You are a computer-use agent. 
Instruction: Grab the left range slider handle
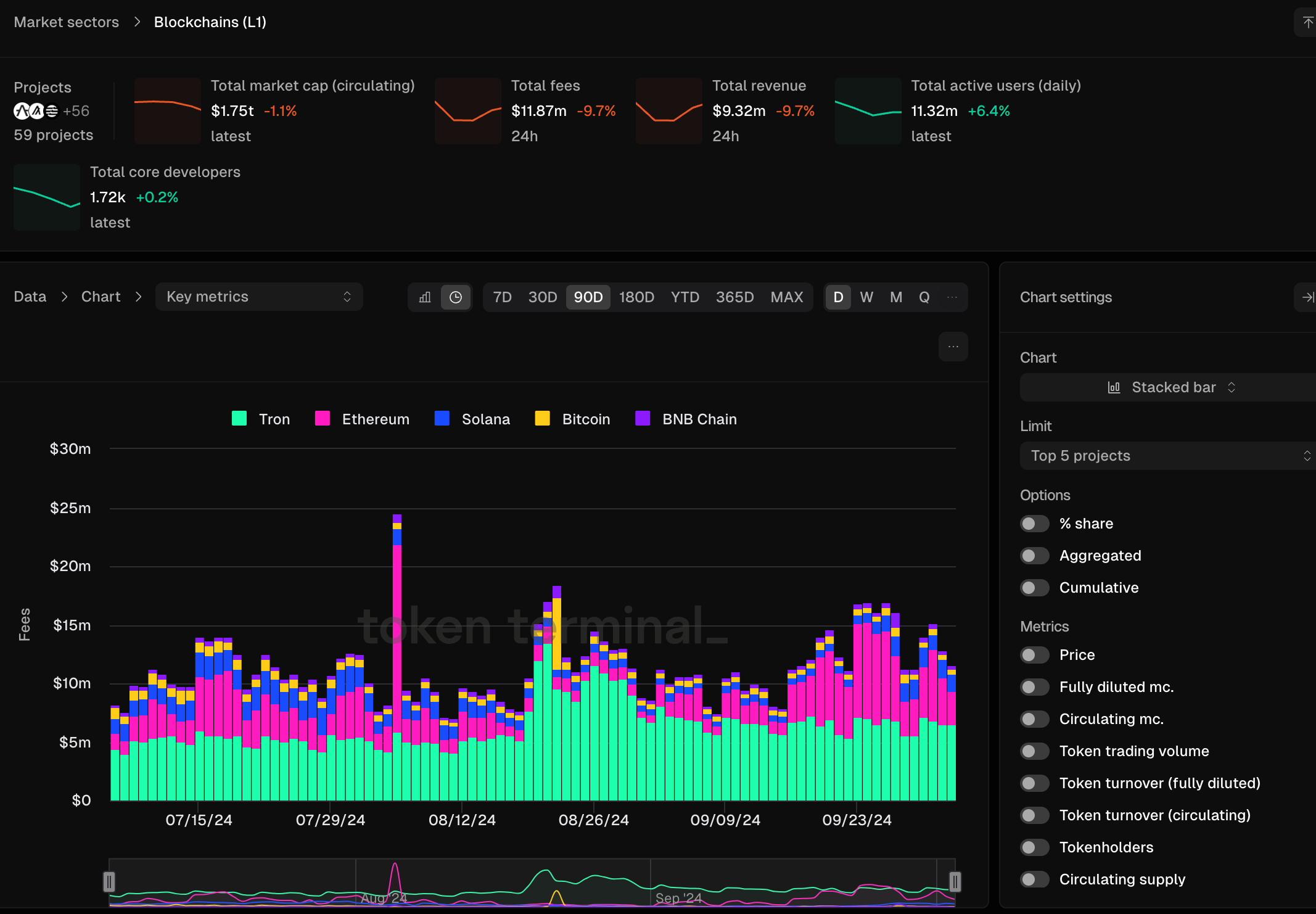[x=109, y=881]
